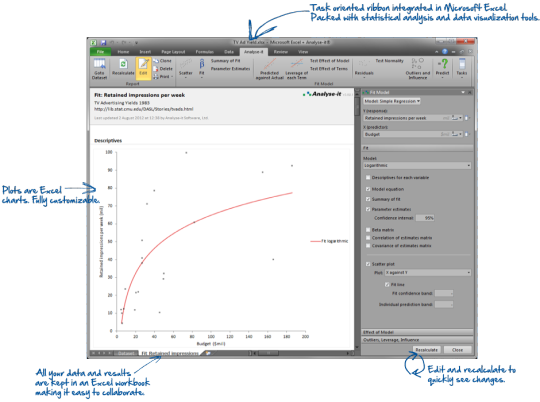Open the Fit confidence band dropdown
The width and height of the screenshot is (540, 402).
[444, 293]
